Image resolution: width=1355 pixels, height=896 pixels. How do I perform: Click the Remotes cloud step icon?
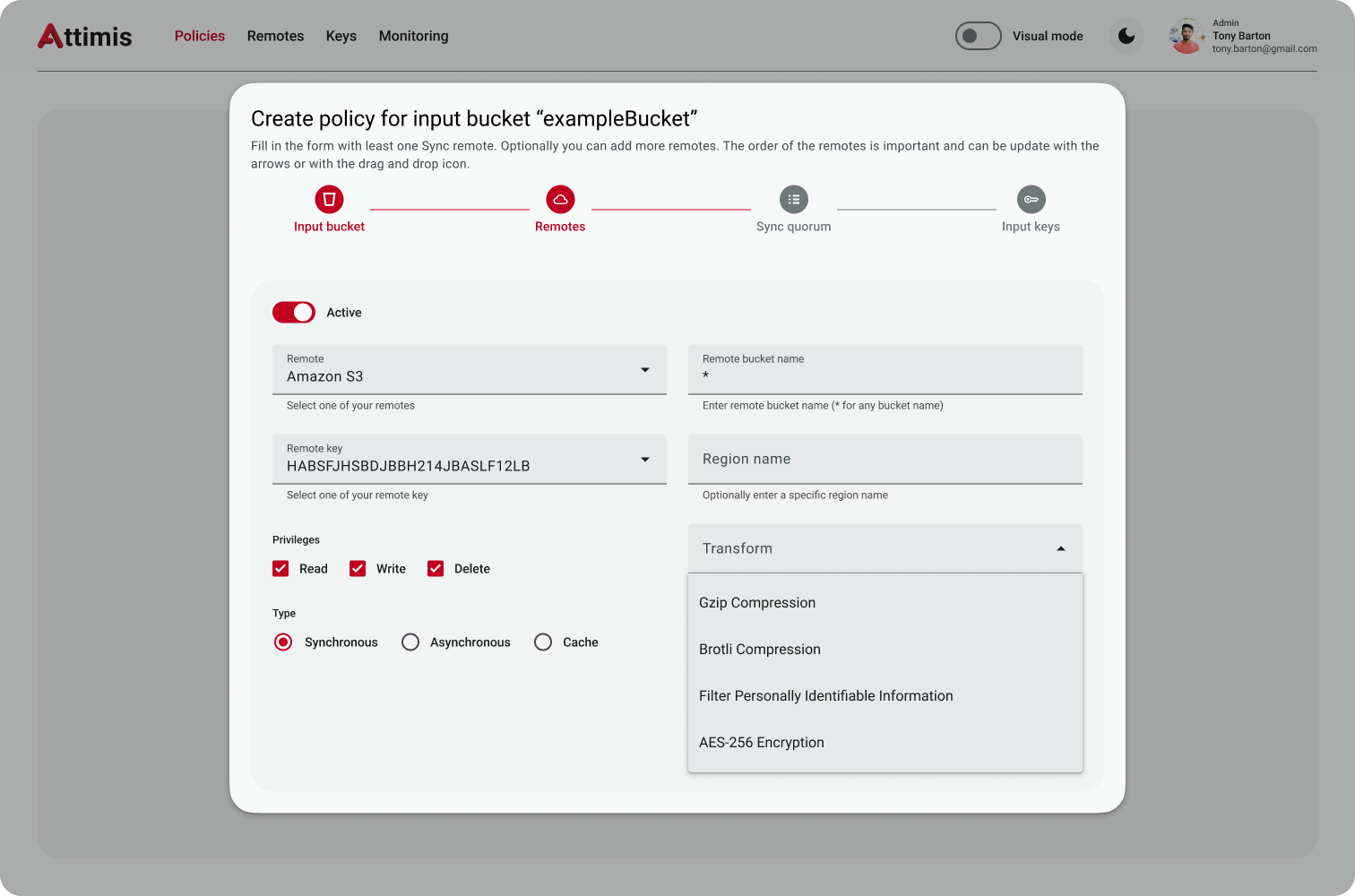(x=560, y=199)
